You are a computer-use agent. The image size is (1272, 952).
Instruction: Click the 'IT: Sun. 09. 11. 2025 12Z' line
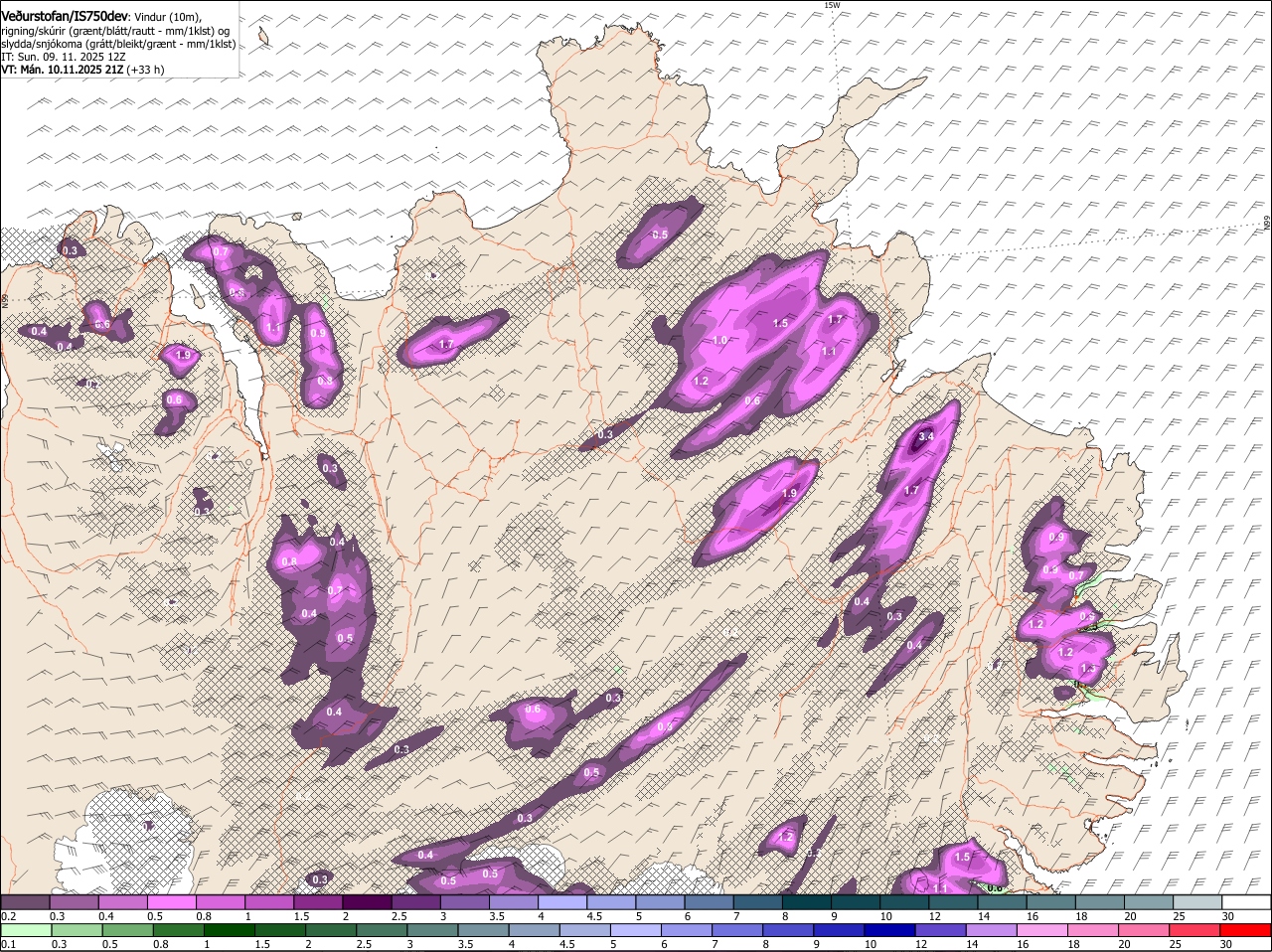click(63, 57)
